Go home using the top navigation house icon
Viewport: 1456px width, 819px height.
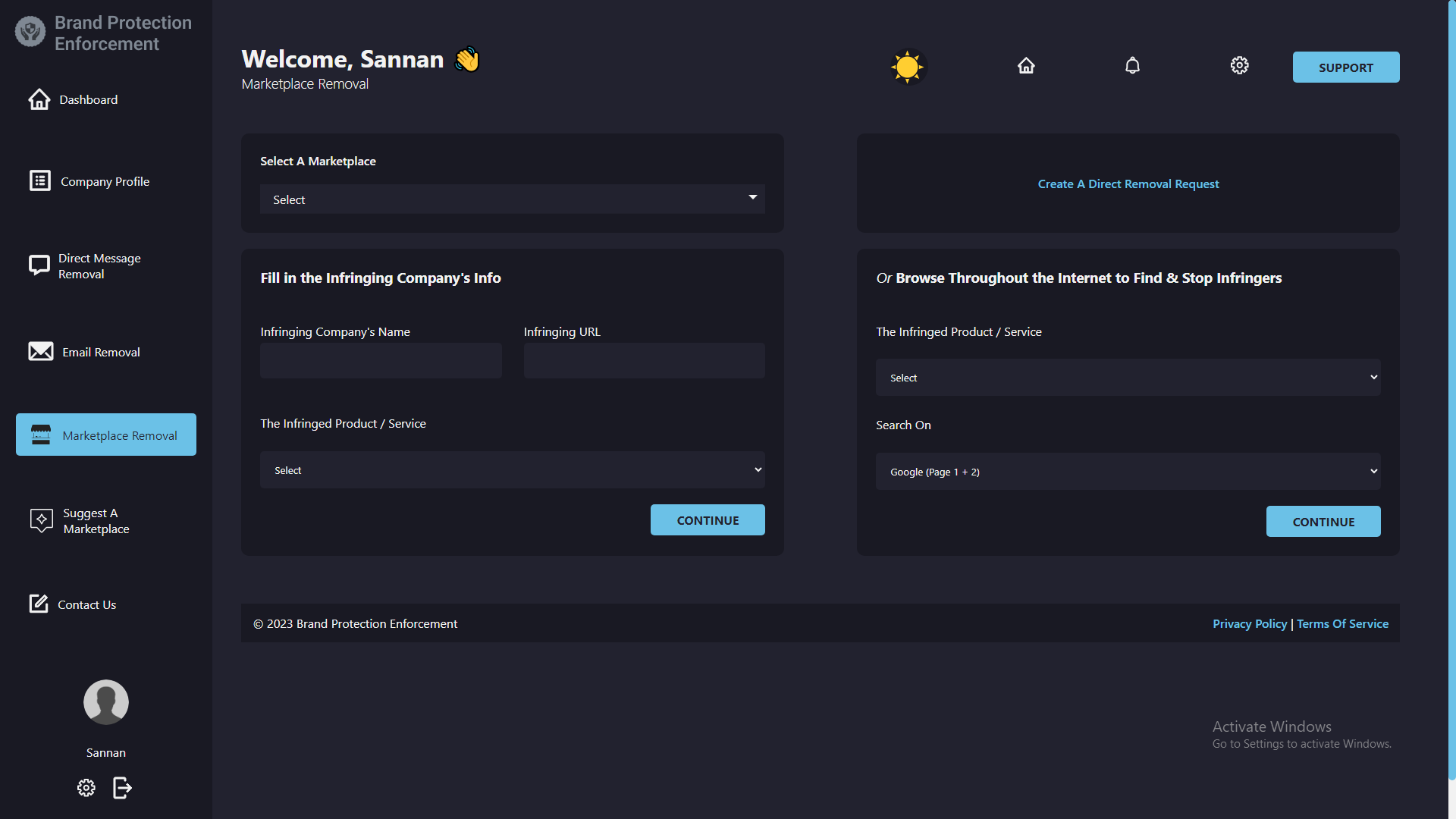[1026, 65]
